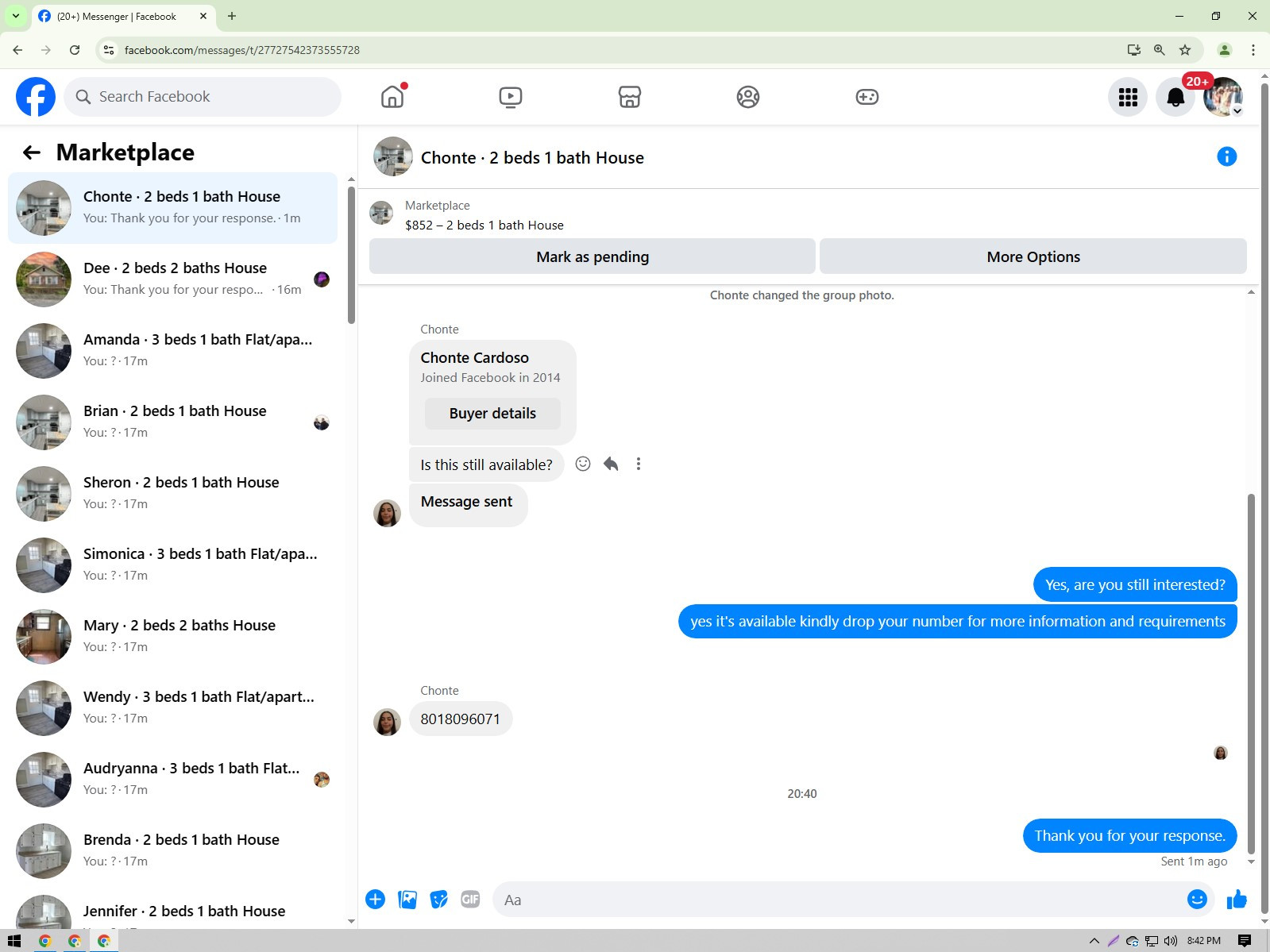
Task: Click the Mark as pending button
Action: [x=593, y=256]
